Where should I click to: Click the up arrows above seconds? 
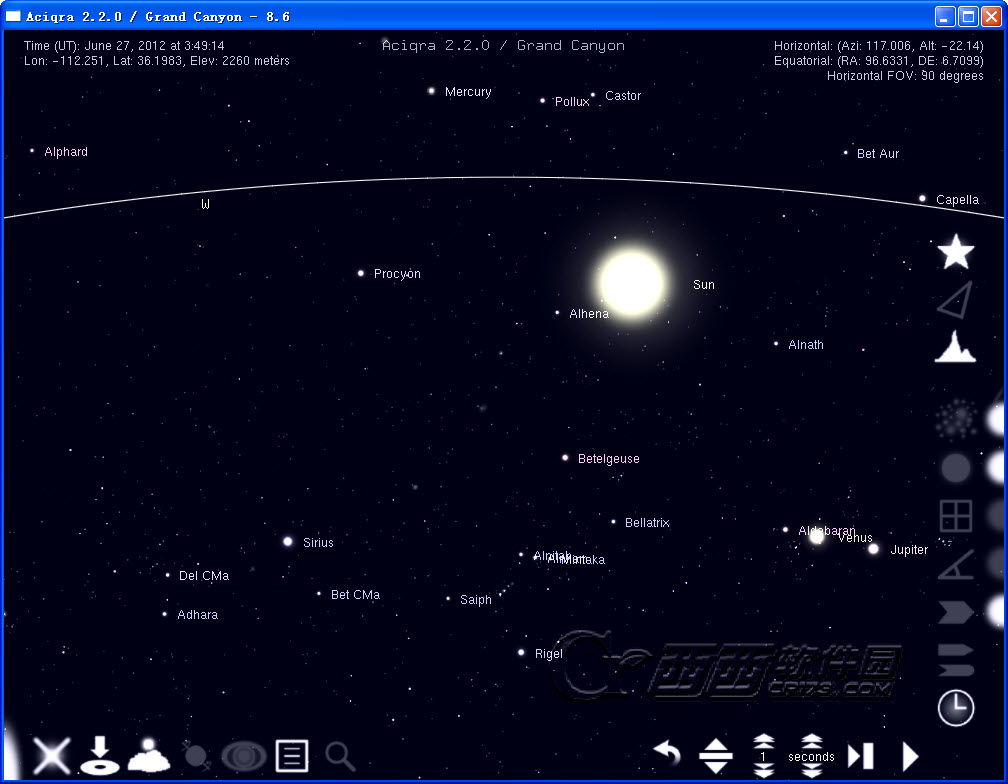(811, 741)
